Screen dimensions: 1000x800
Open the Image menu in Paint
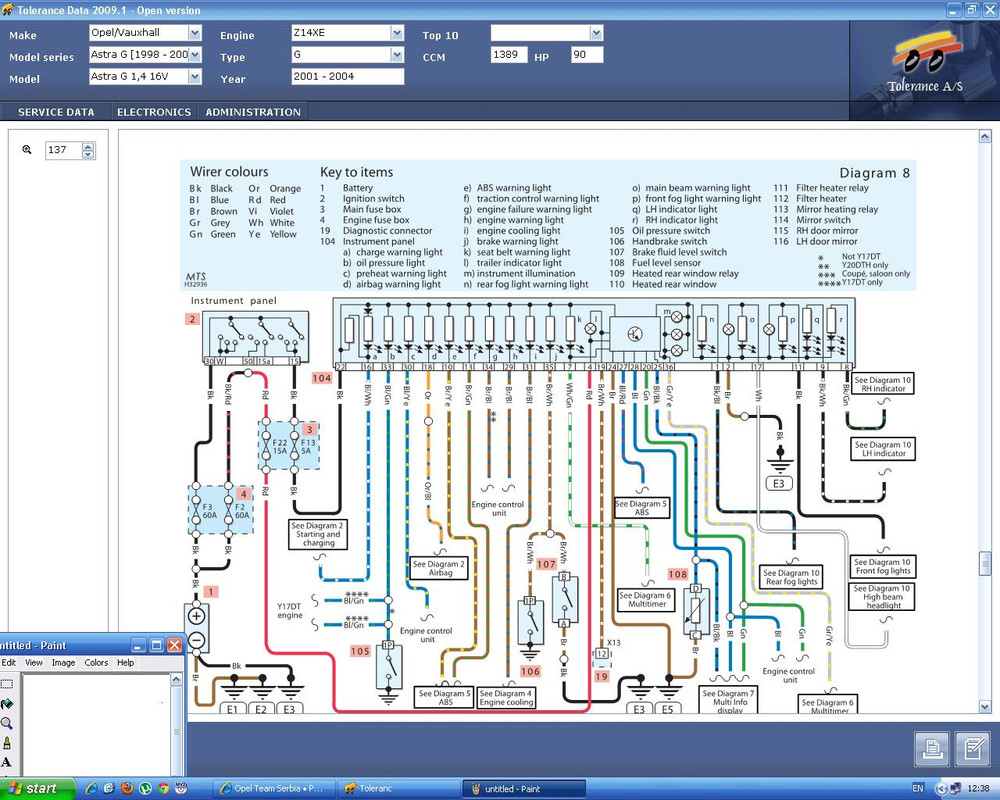pos(63,663)
